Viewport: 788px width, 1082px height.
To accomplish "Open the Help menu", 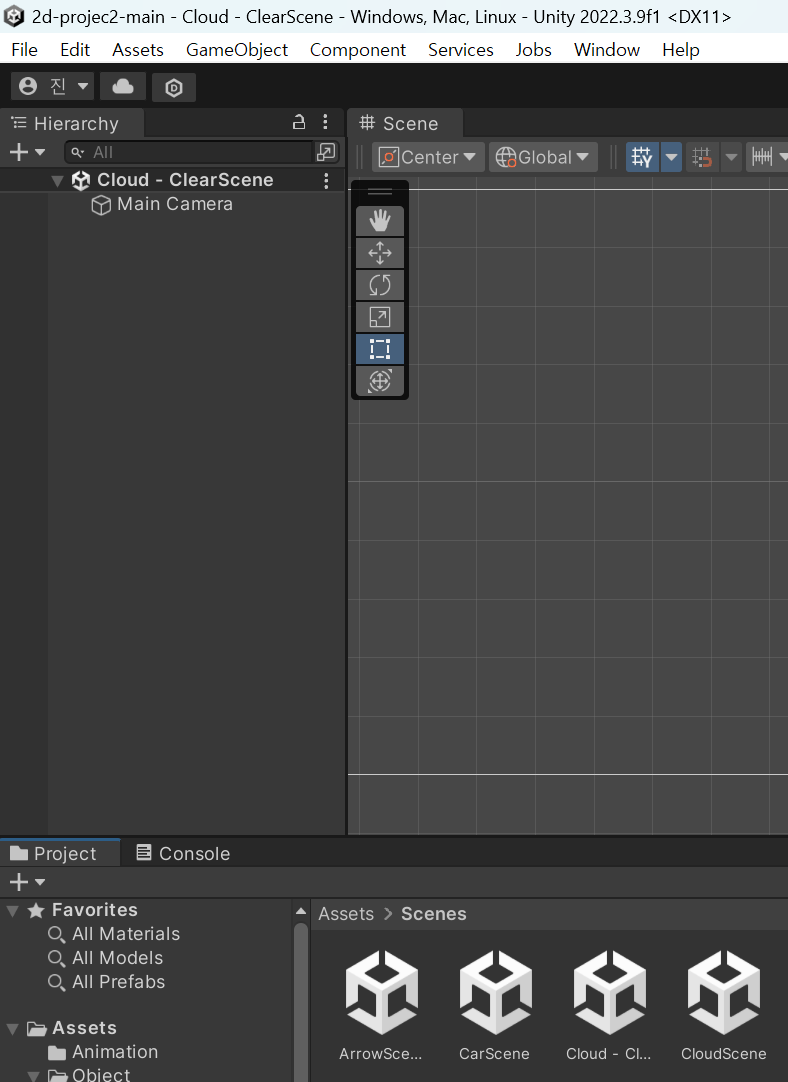I will coord(680,50).
